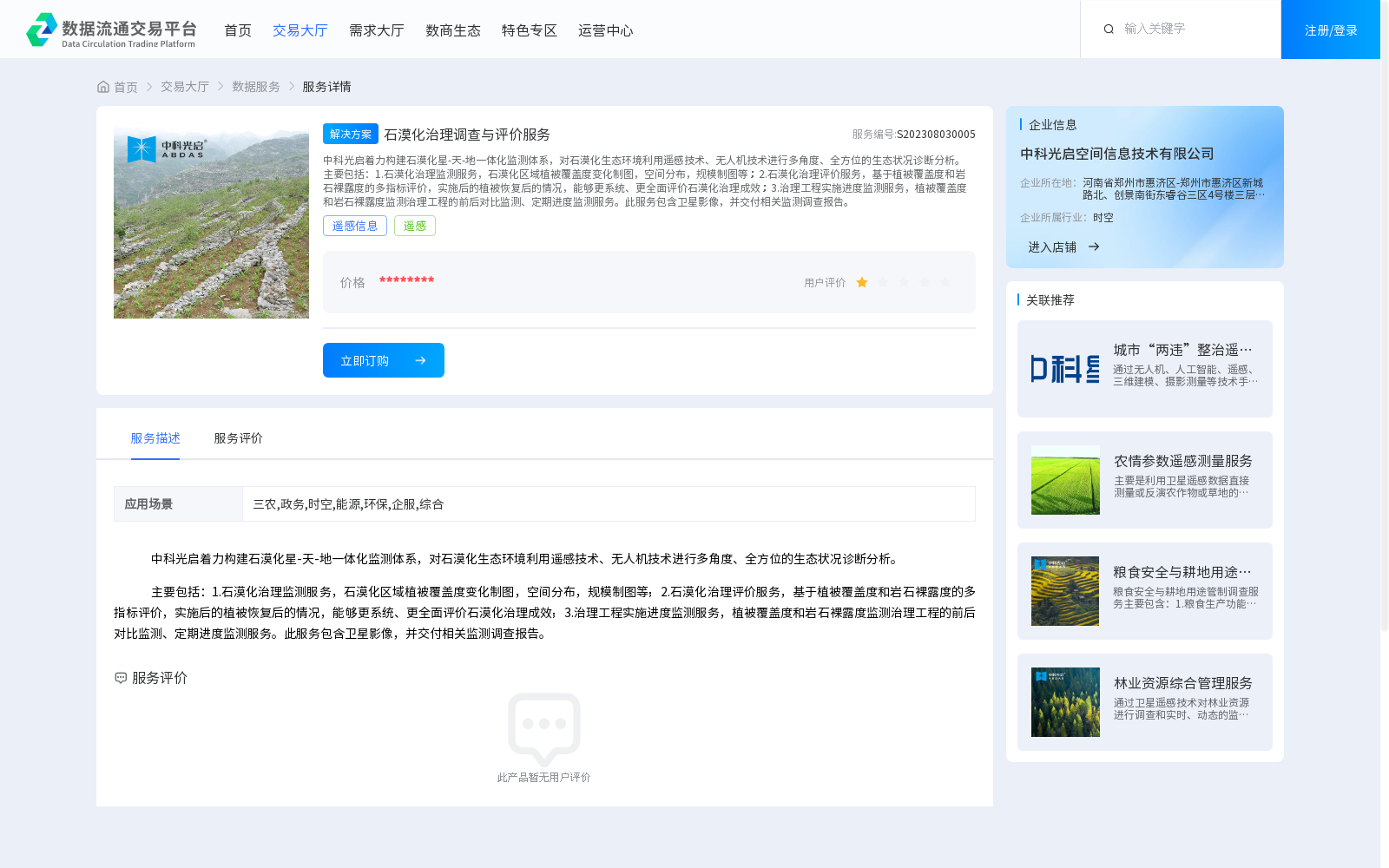Click the second rating star
Image resolution: width=1389 pixels, height=868 pixels.
(883, 282)
